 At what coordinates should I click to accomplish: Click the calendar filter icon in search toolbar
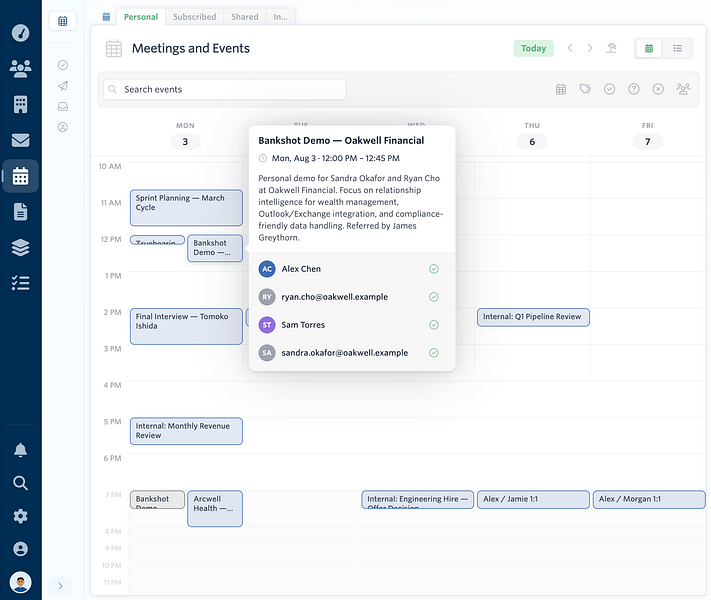tap(561, 89)
